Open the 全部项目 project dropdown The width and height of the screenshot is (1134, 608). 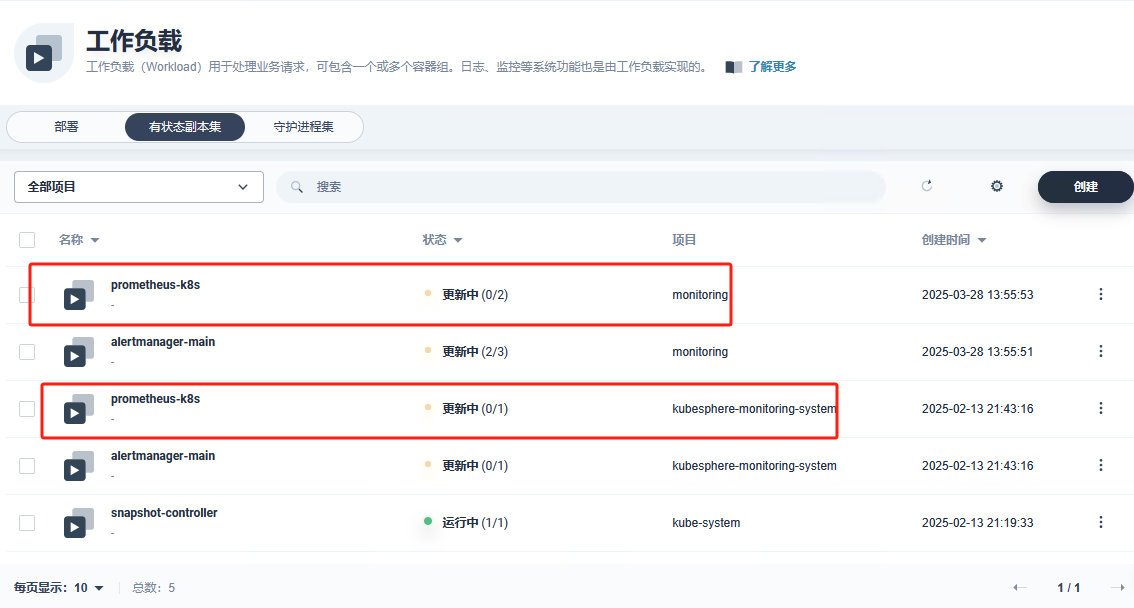tap(139, 187)
